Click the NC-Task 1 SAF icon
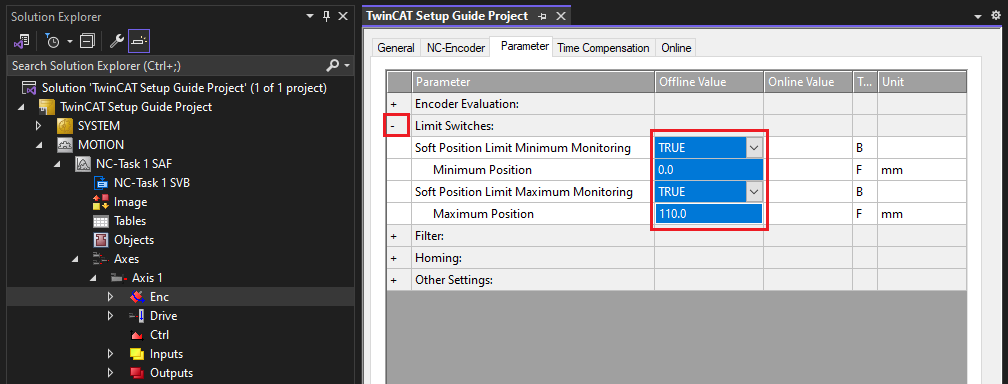This screenshot has width=1008, height=384. pyautogui.click(x=83, y=164)
